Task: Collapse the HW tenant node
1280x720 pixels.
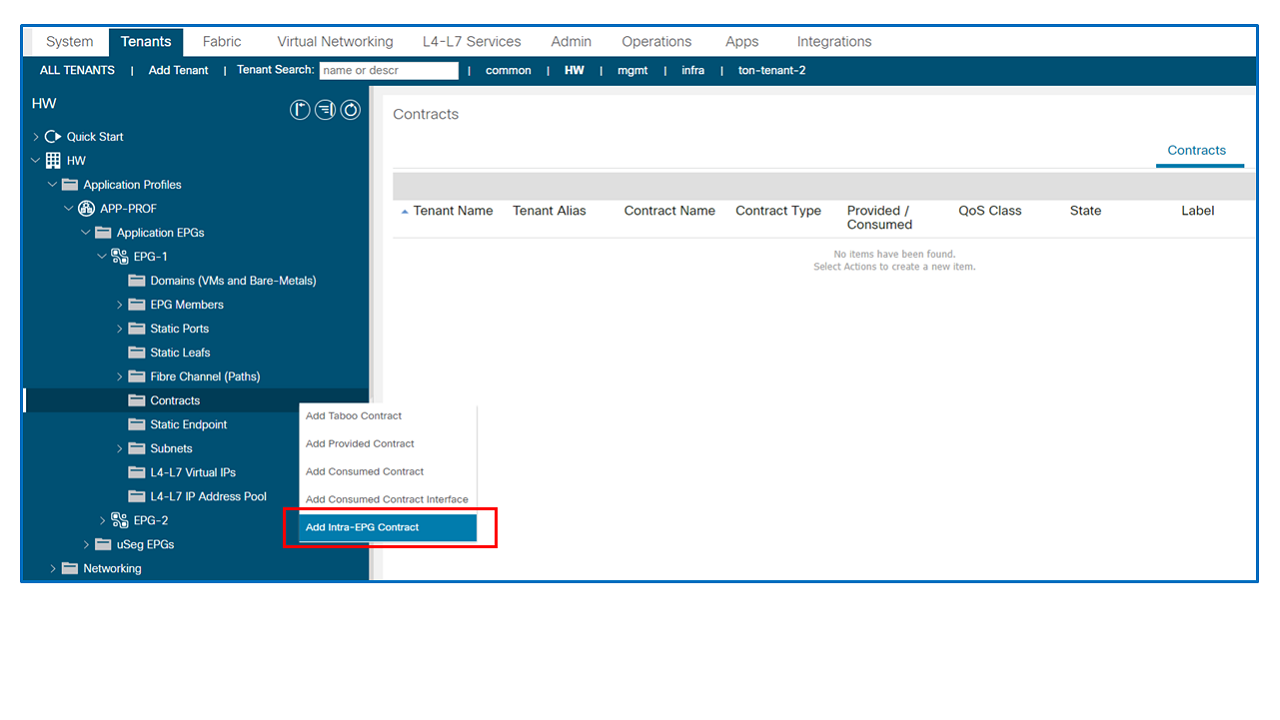Action: (36, 160)
